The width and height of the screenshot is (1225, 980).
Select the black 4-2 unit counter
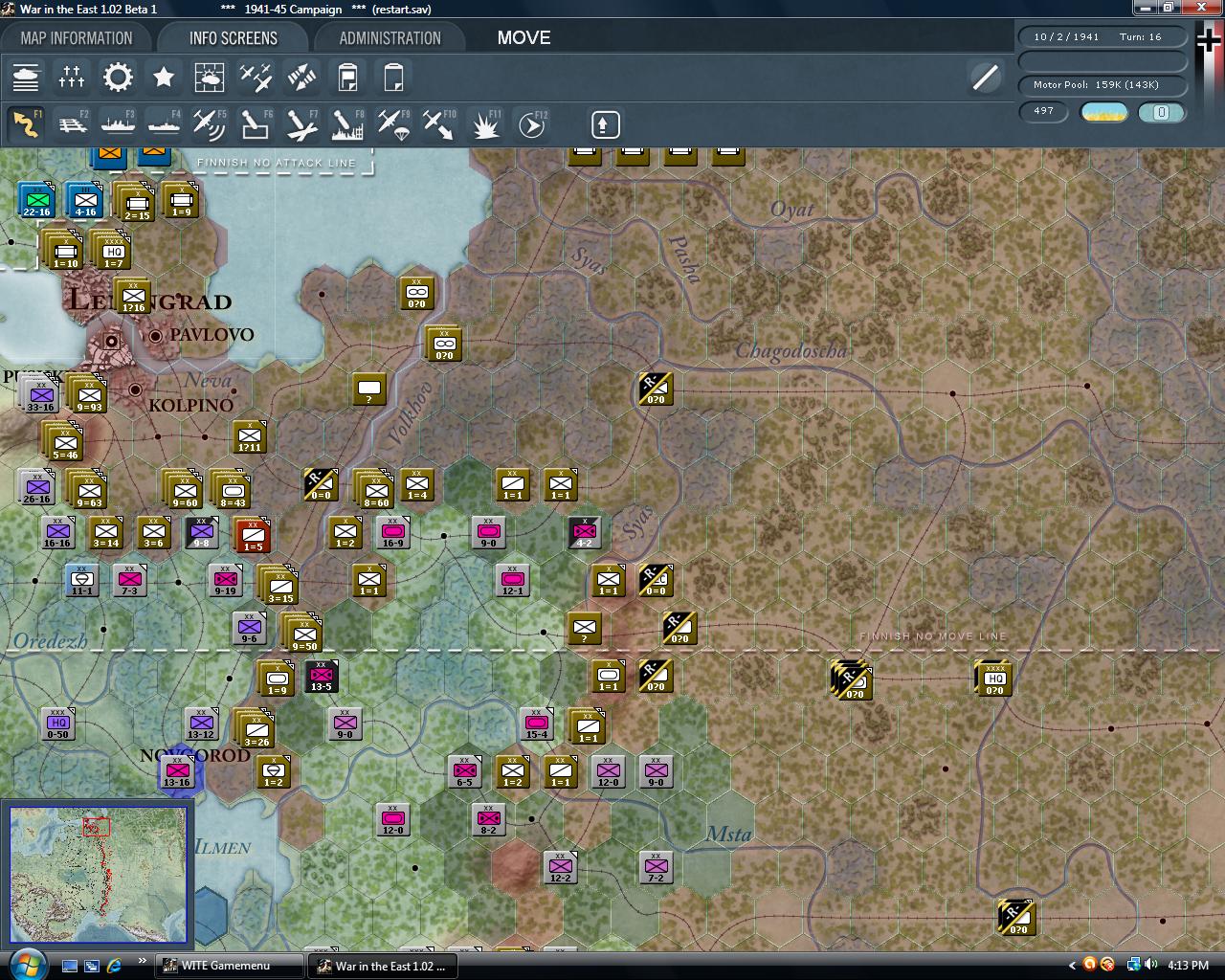(x=585, y=533)
